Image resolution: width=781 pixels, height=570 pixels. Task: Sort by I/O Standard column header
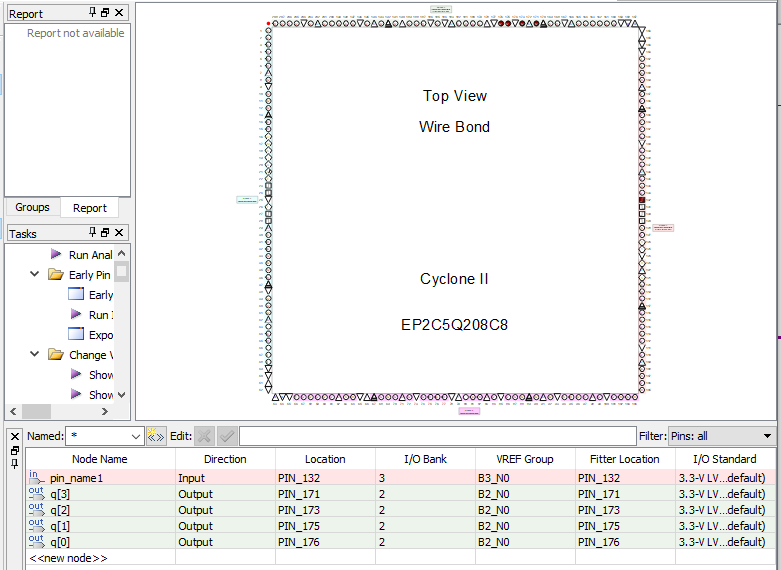click(725, 459)
